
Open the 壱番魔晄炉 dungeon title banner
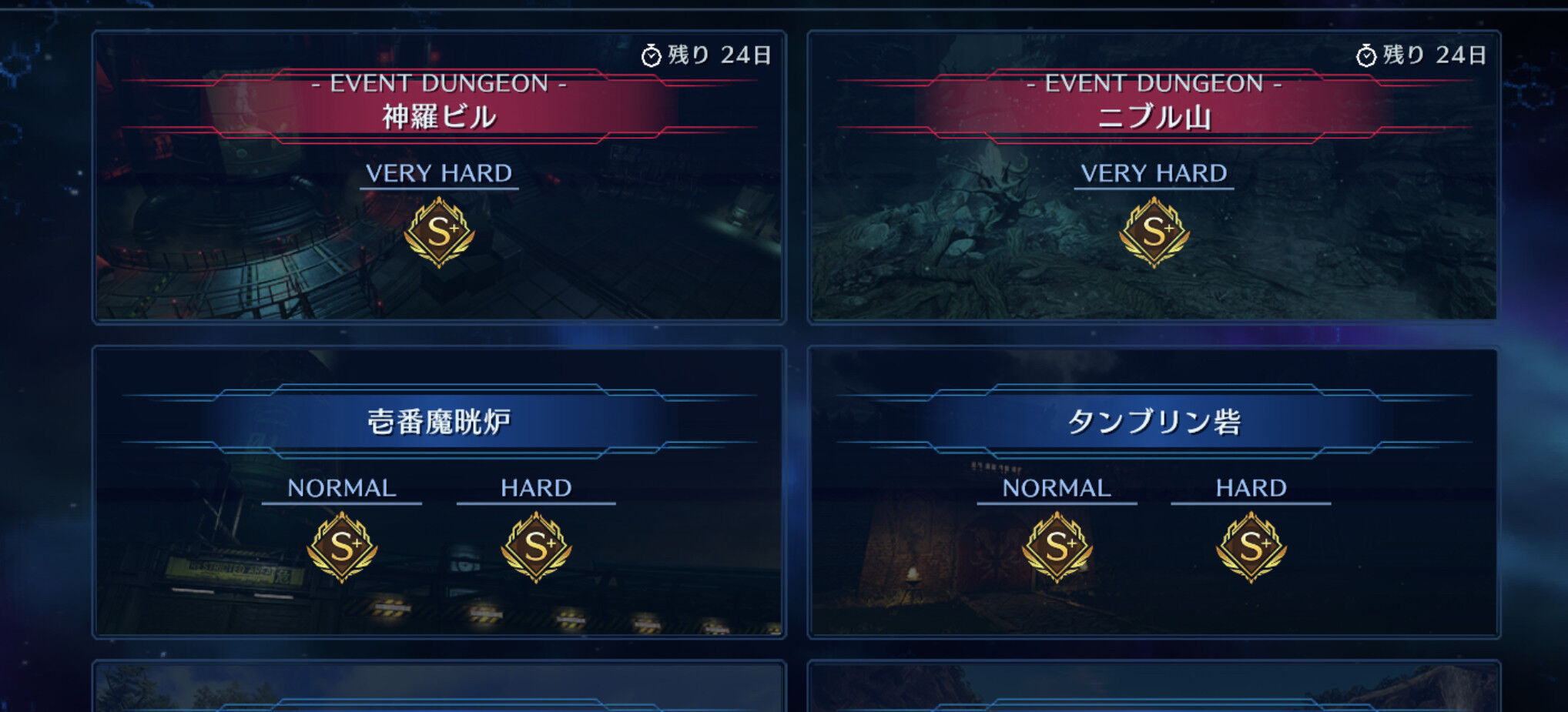(x=439, y=421)
